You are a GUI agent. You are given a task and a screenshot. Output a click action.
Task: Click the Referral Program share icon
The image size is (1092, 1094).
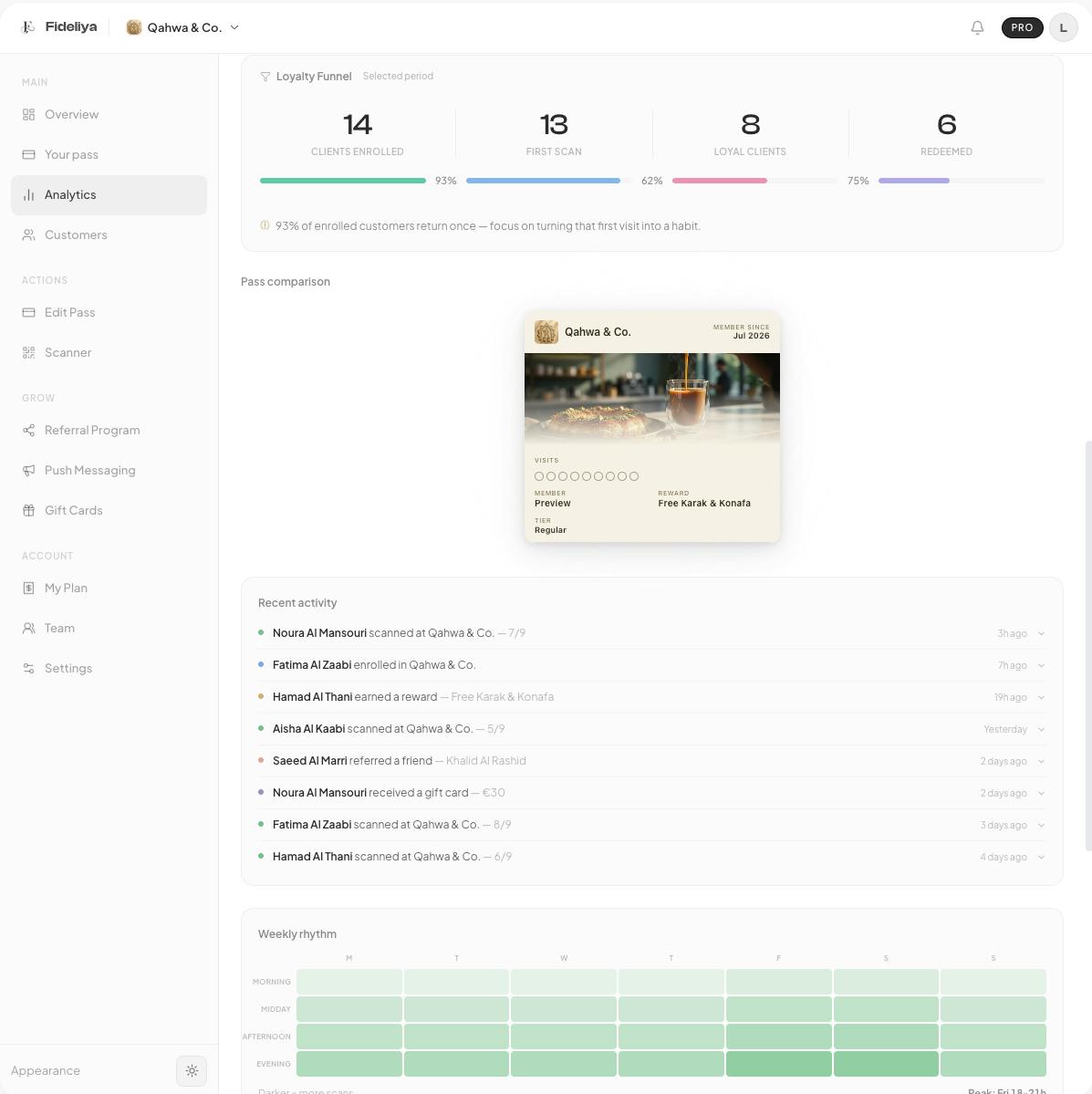point(28,430)
